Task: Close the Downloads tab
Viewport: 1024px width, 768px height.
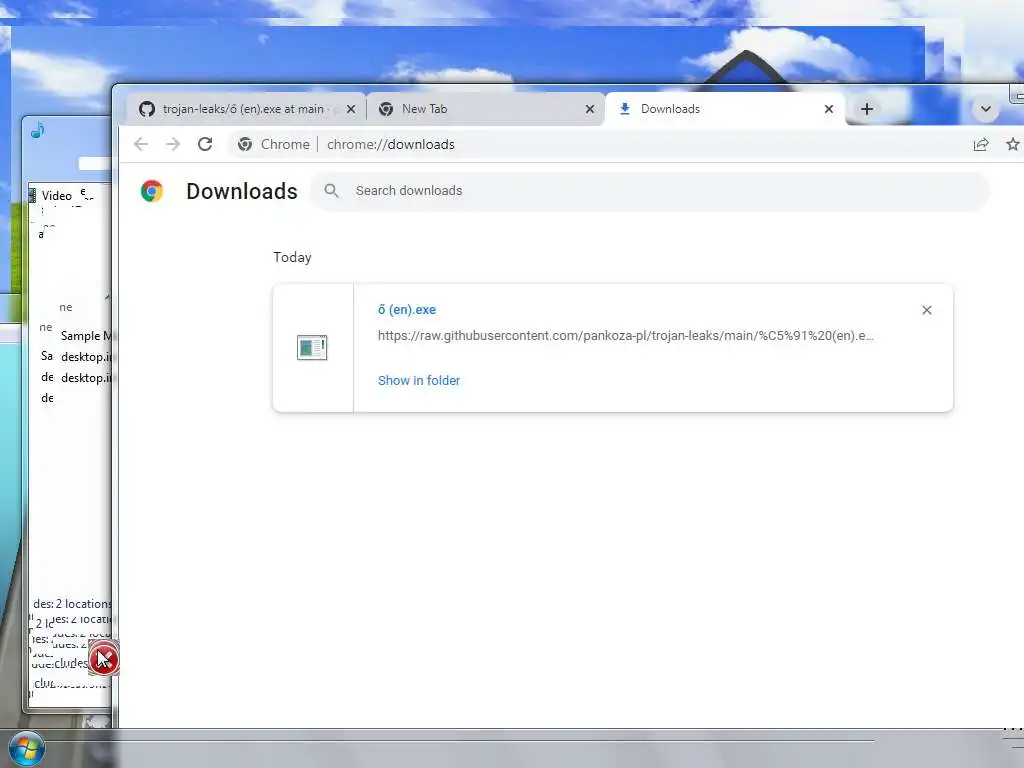Action: tap(829, 109)
